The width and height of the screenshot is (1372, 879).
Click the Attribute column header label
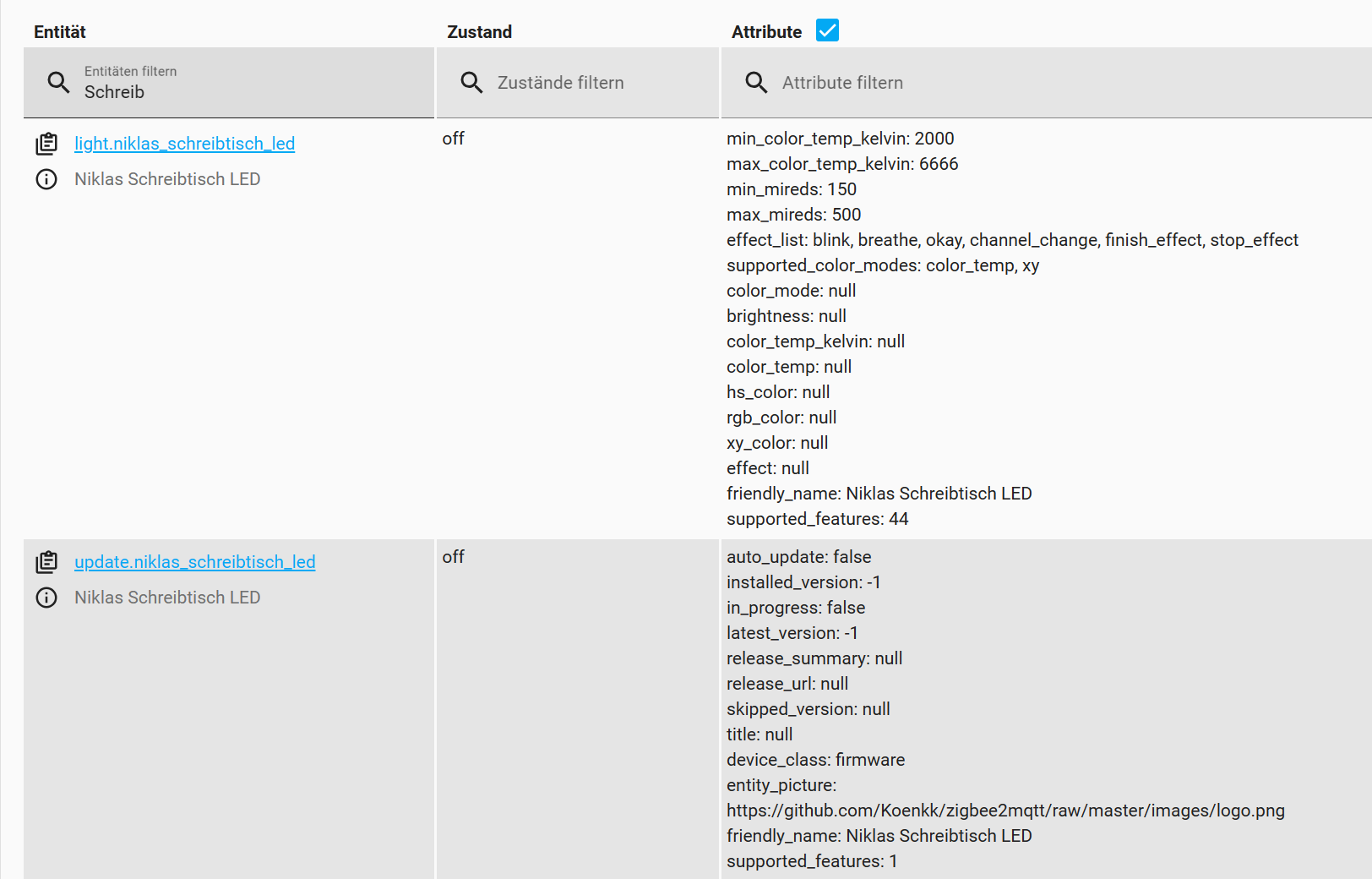(x=766, y=32)
